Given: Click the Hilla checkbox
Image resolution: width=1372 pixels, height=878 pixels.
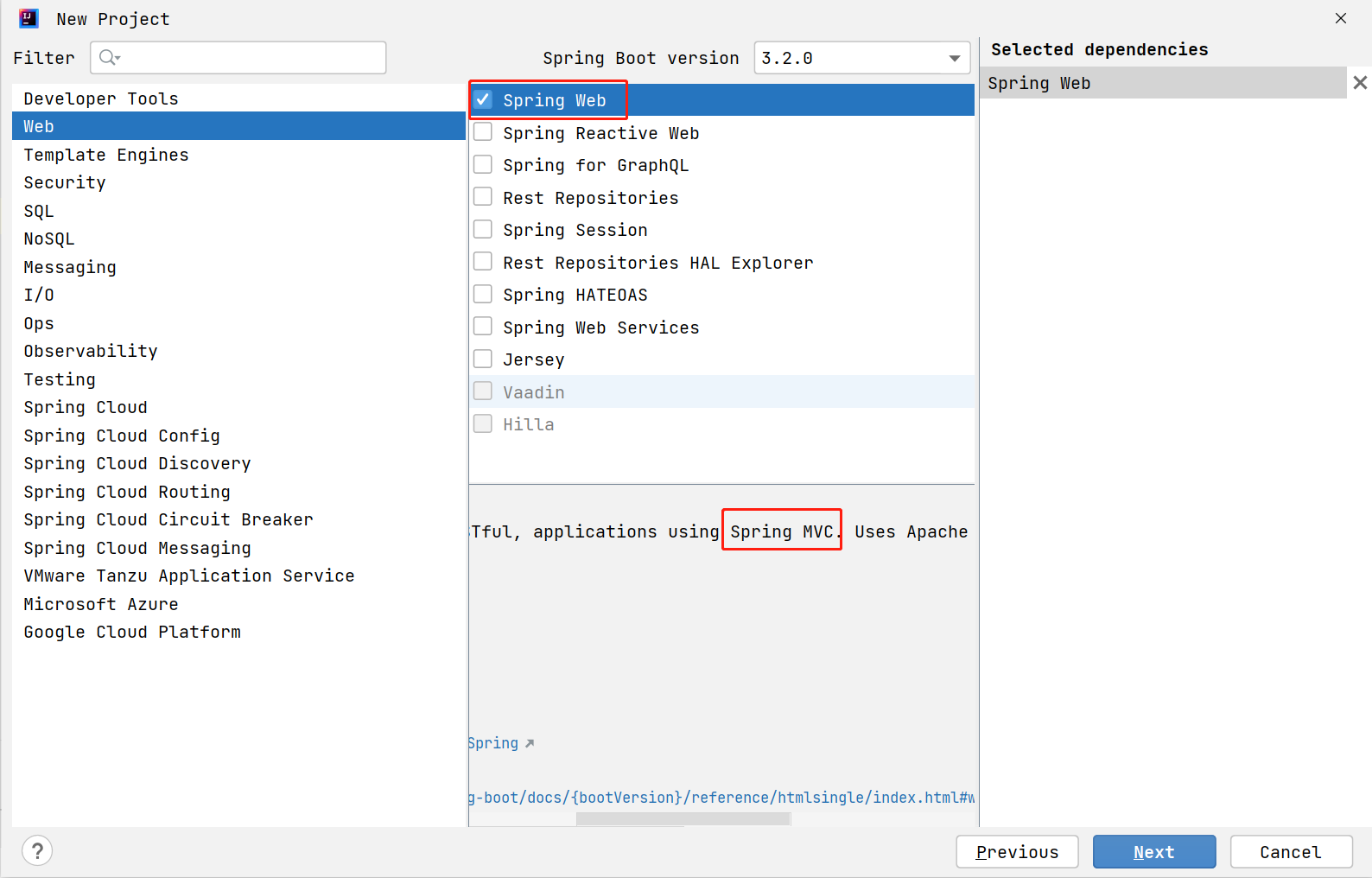Looking at the screenshot, I should [483, 423].
